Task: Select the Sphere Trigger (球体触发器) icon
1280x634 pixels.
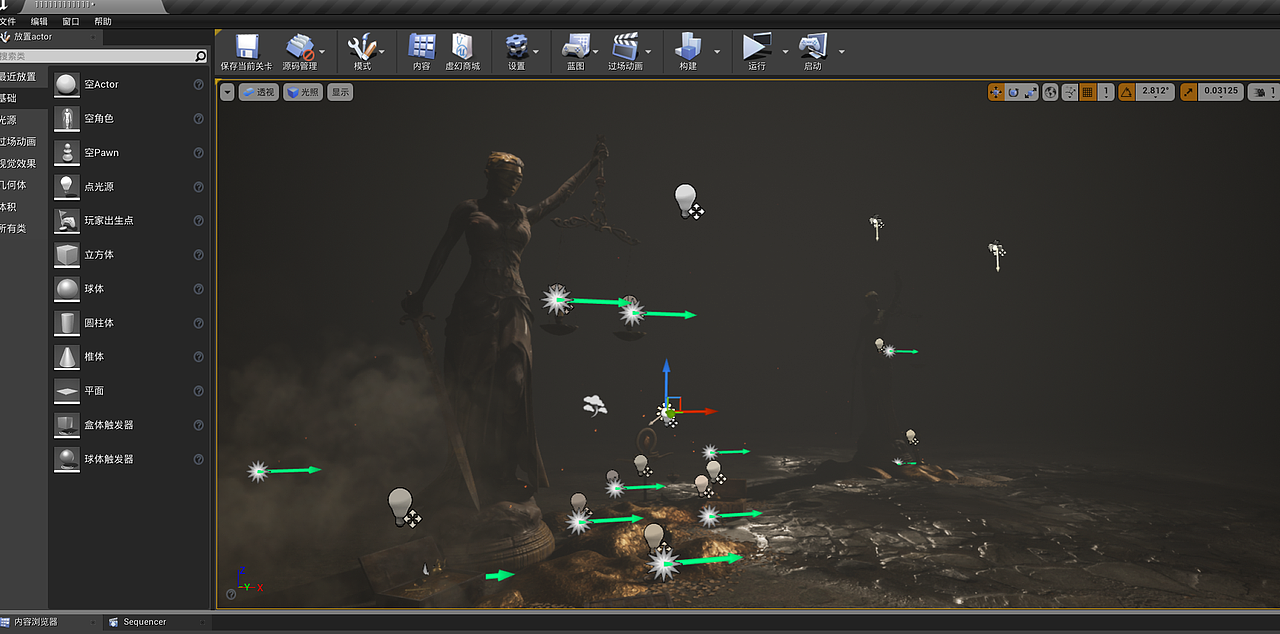Action: pos(67,458)
